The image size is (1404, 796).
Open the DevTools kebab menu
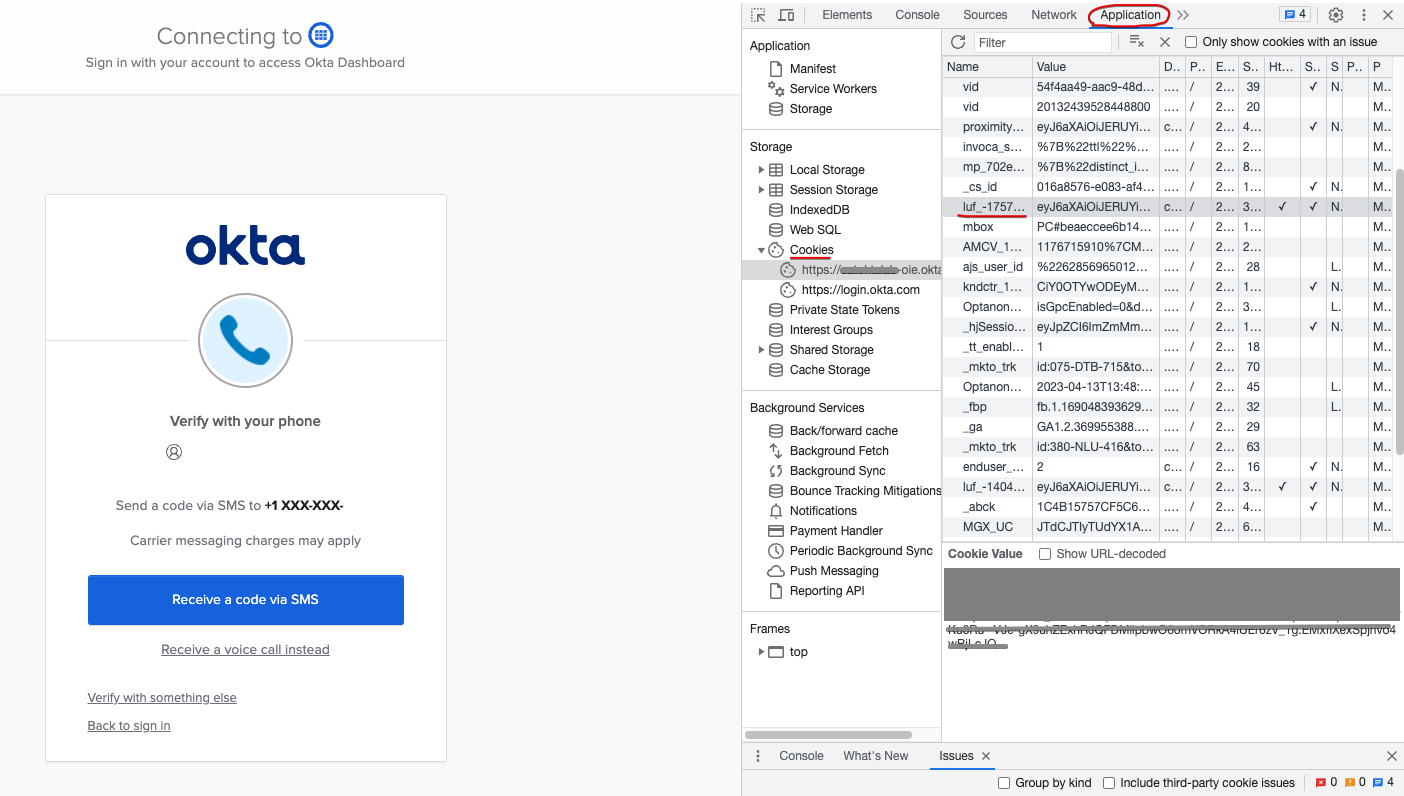tap(1363, 15)
